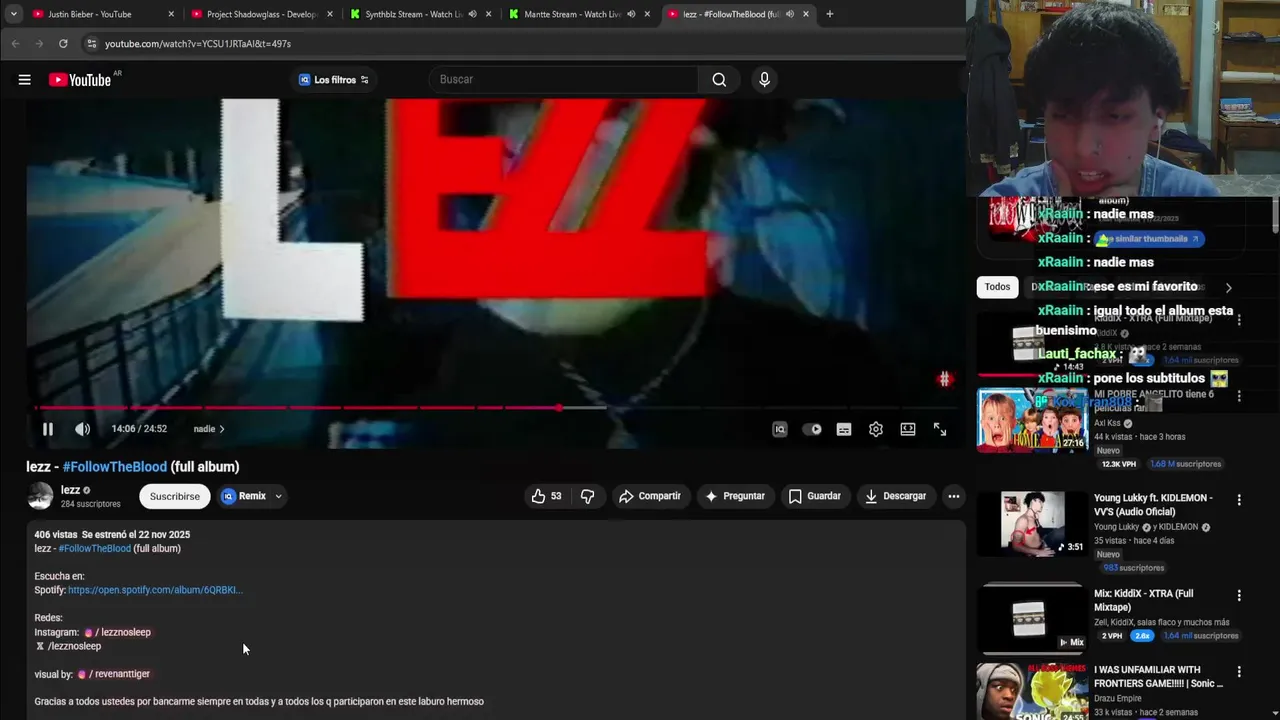Share the video via Compartir
Viewport: 1280px width, 720px height.
650,496
